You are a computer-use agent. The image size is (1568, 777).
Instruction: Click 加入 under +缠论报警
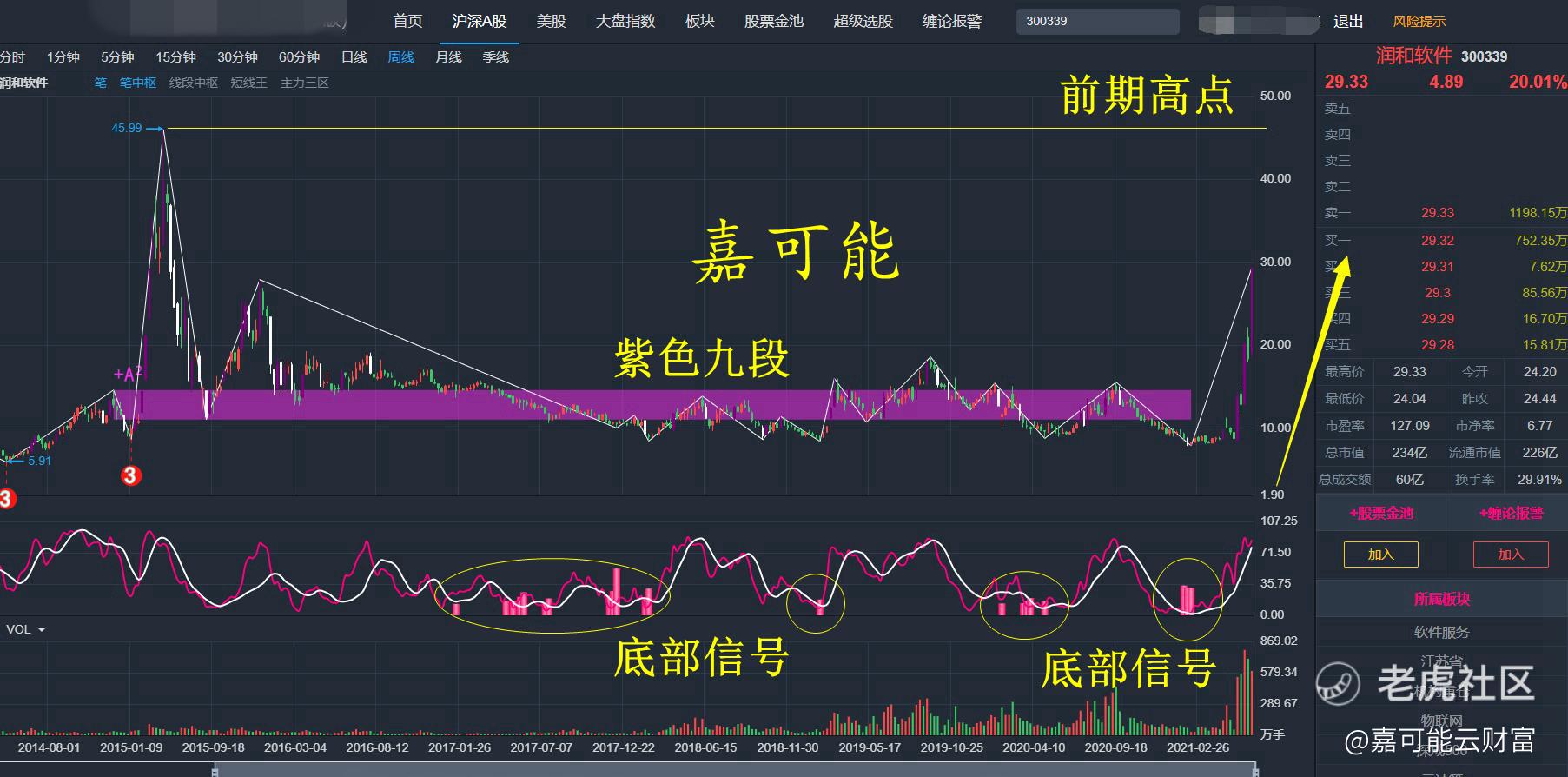(1511, 555)
